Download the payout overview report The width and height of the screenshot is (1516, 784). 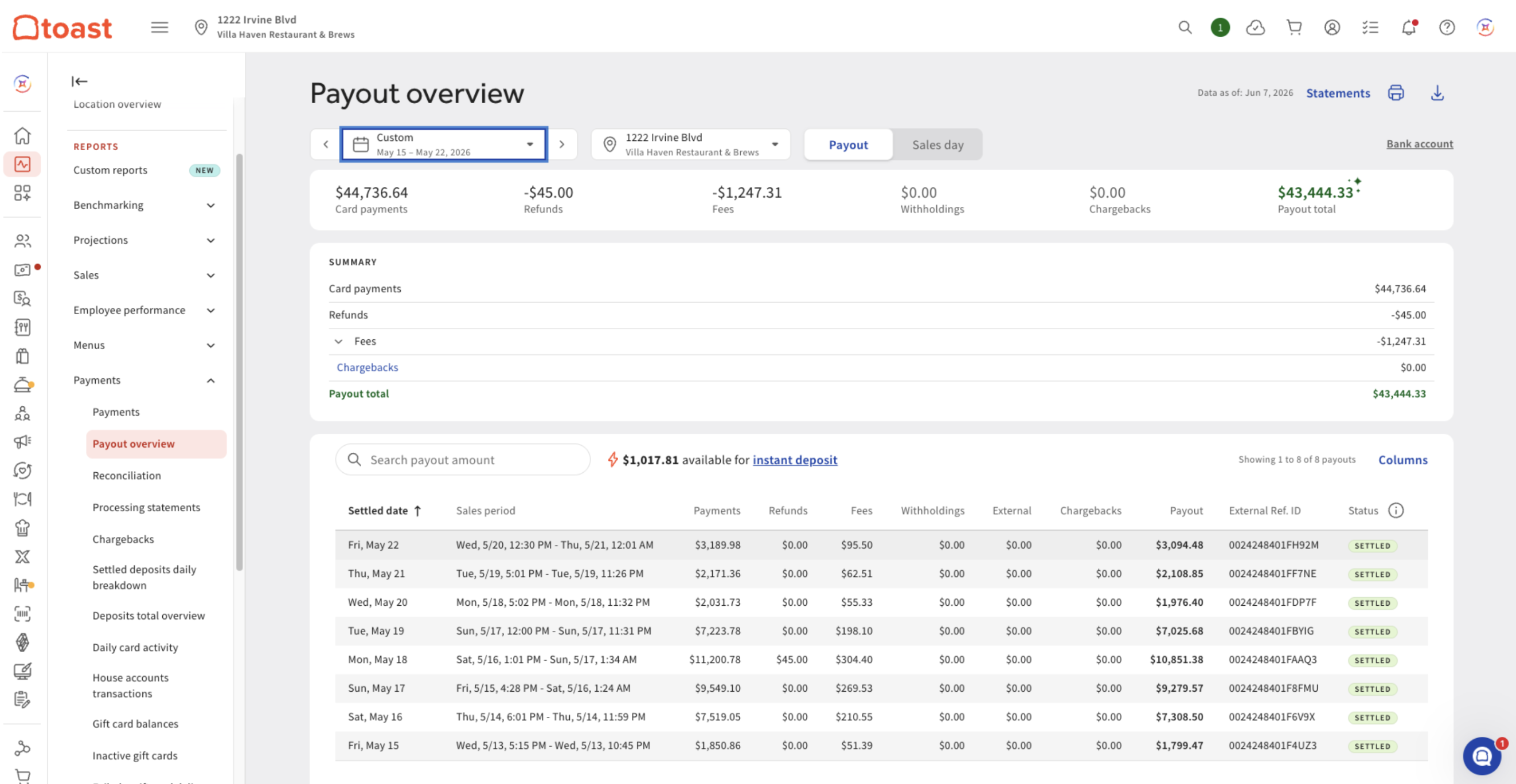1437,93
